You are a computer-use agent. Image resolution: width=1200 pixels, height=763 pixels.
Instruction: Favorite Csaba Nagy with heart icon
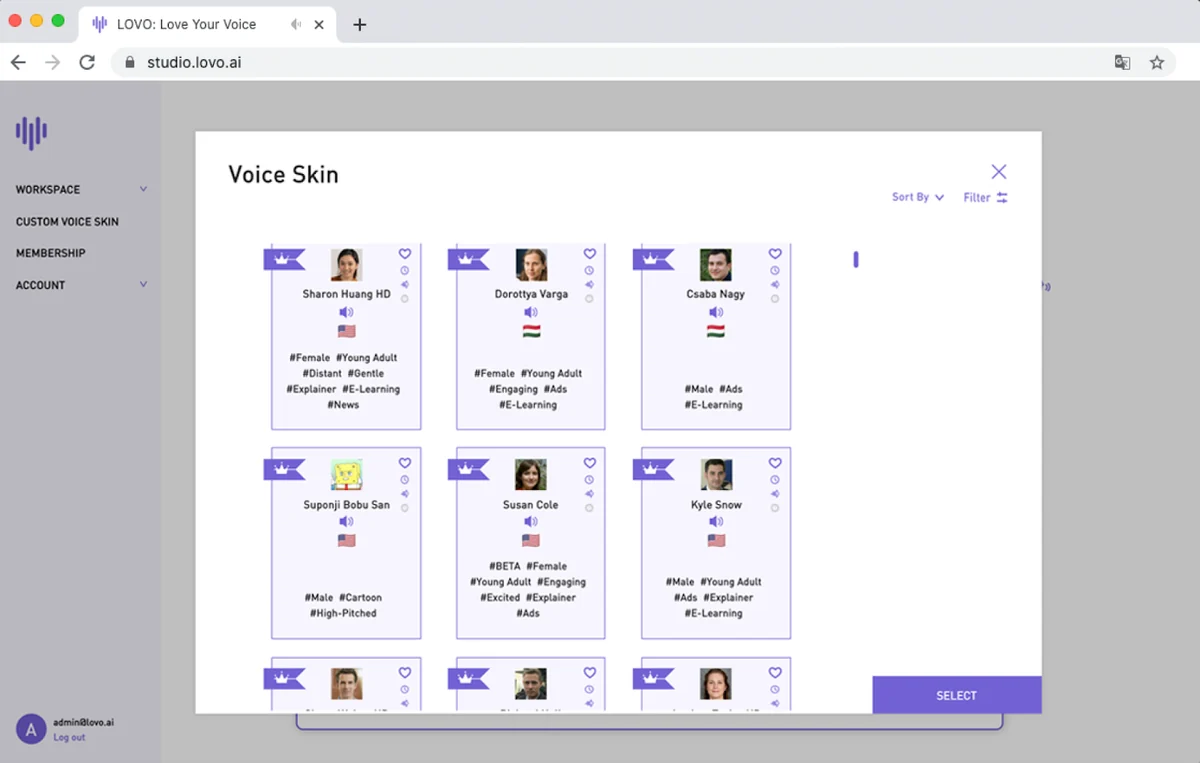(x=775, y=254)
